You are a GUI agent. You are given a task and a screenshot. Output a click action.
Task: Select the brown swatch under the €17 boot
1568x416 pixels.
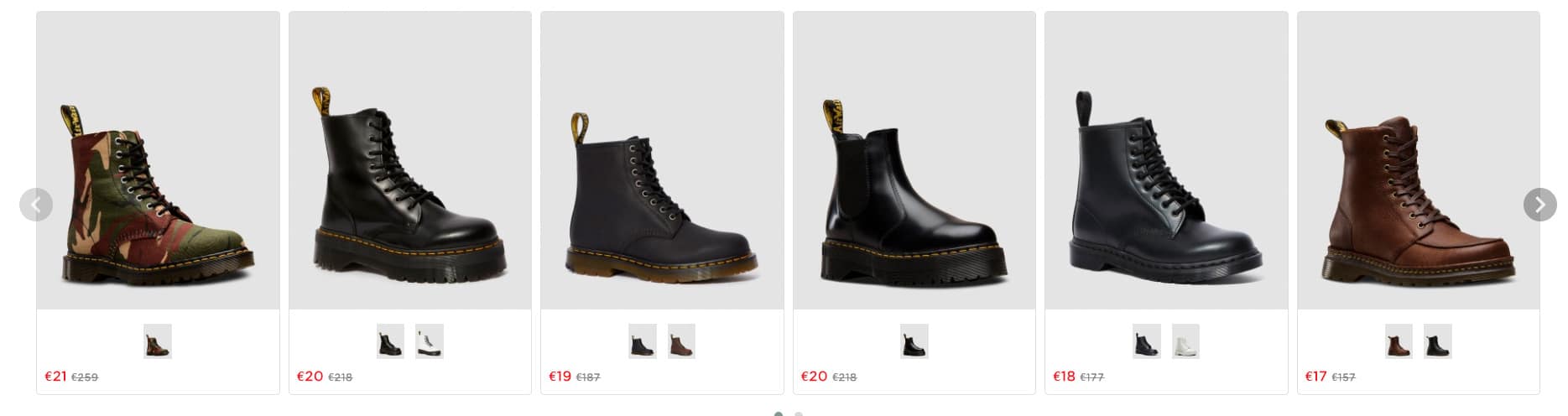point(1399,341)
